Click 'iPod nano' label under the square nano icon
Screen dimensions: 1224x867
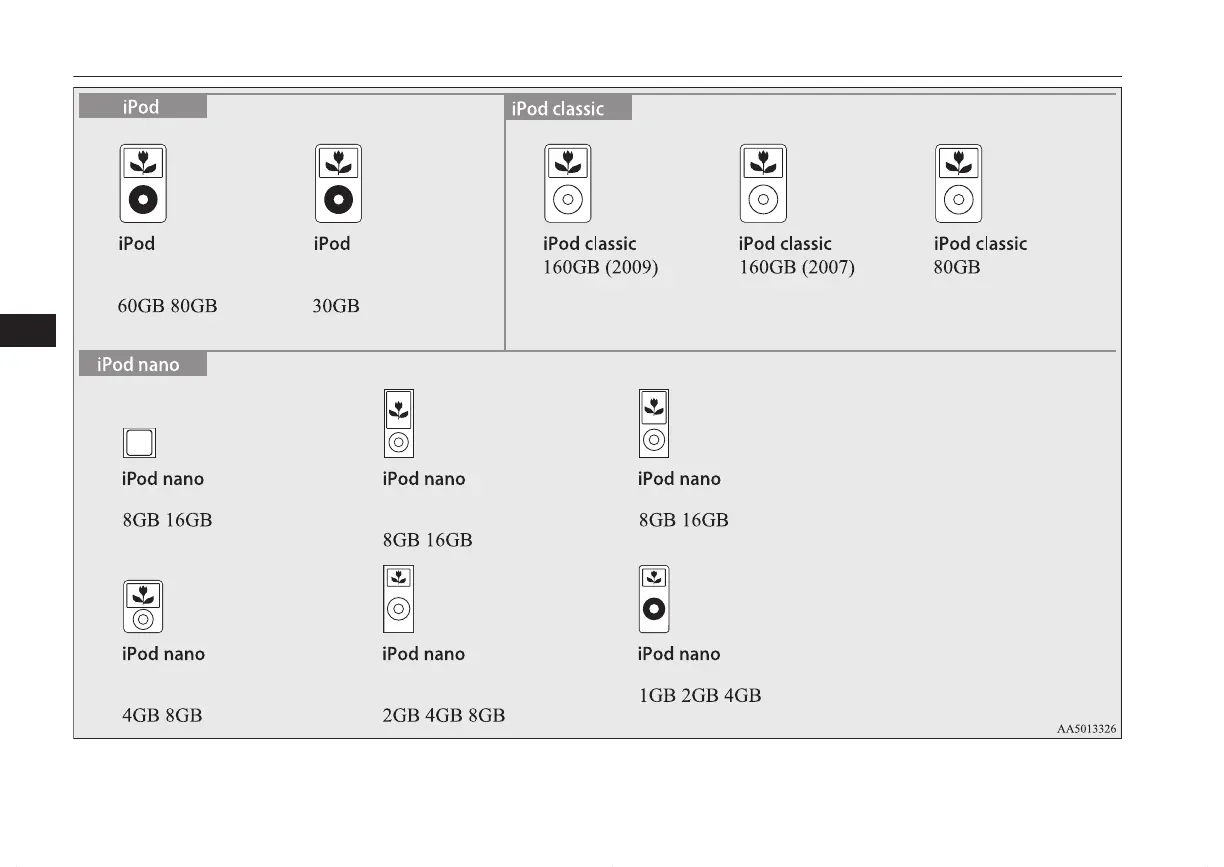(163, 479)
